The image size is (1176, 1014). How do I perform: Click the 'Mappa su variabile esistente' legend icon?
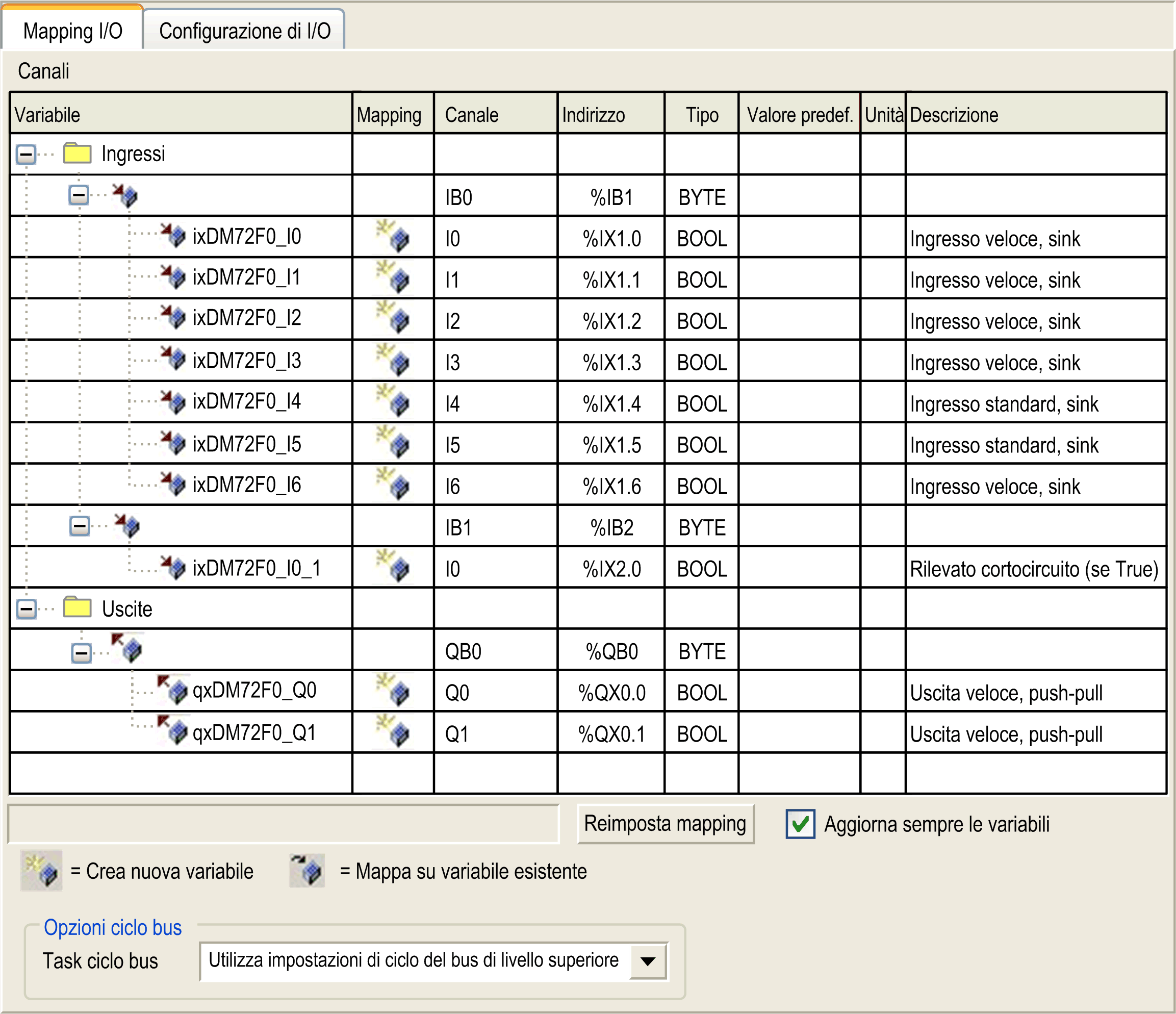point(307,870)
